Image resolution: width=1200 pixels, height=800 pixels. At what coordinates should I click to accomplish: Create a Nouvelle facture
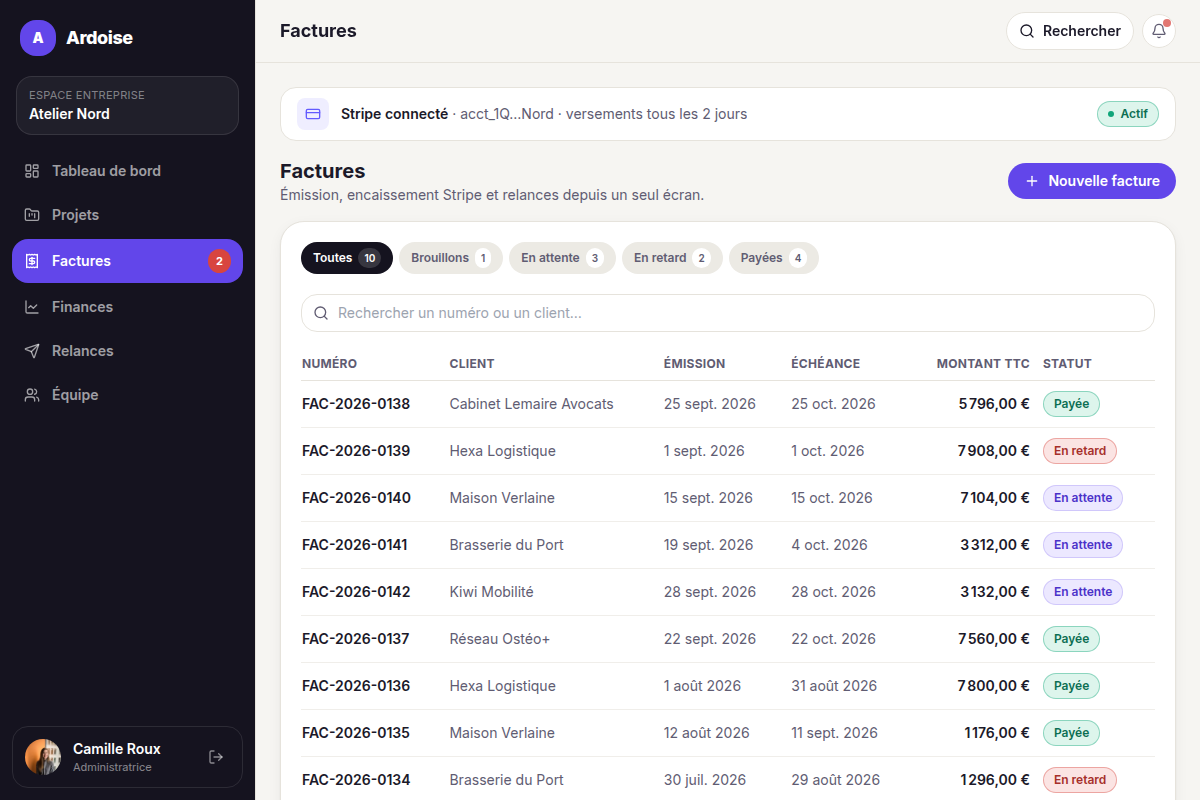point(1092,181)
